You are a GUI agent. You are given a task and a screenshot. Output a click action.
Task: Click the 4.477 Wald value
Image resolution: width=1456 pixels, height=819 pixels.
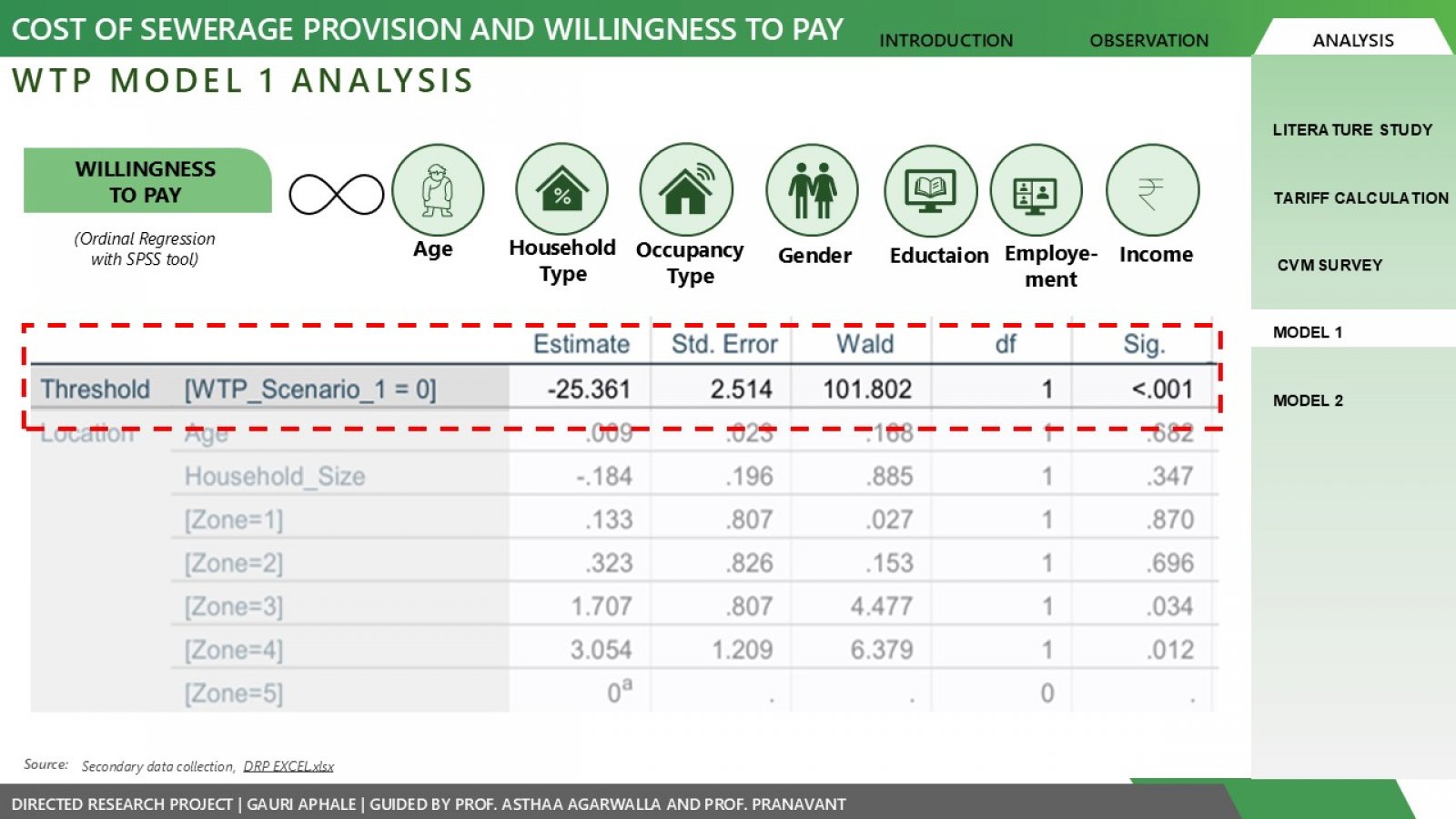tap(882, 606)
